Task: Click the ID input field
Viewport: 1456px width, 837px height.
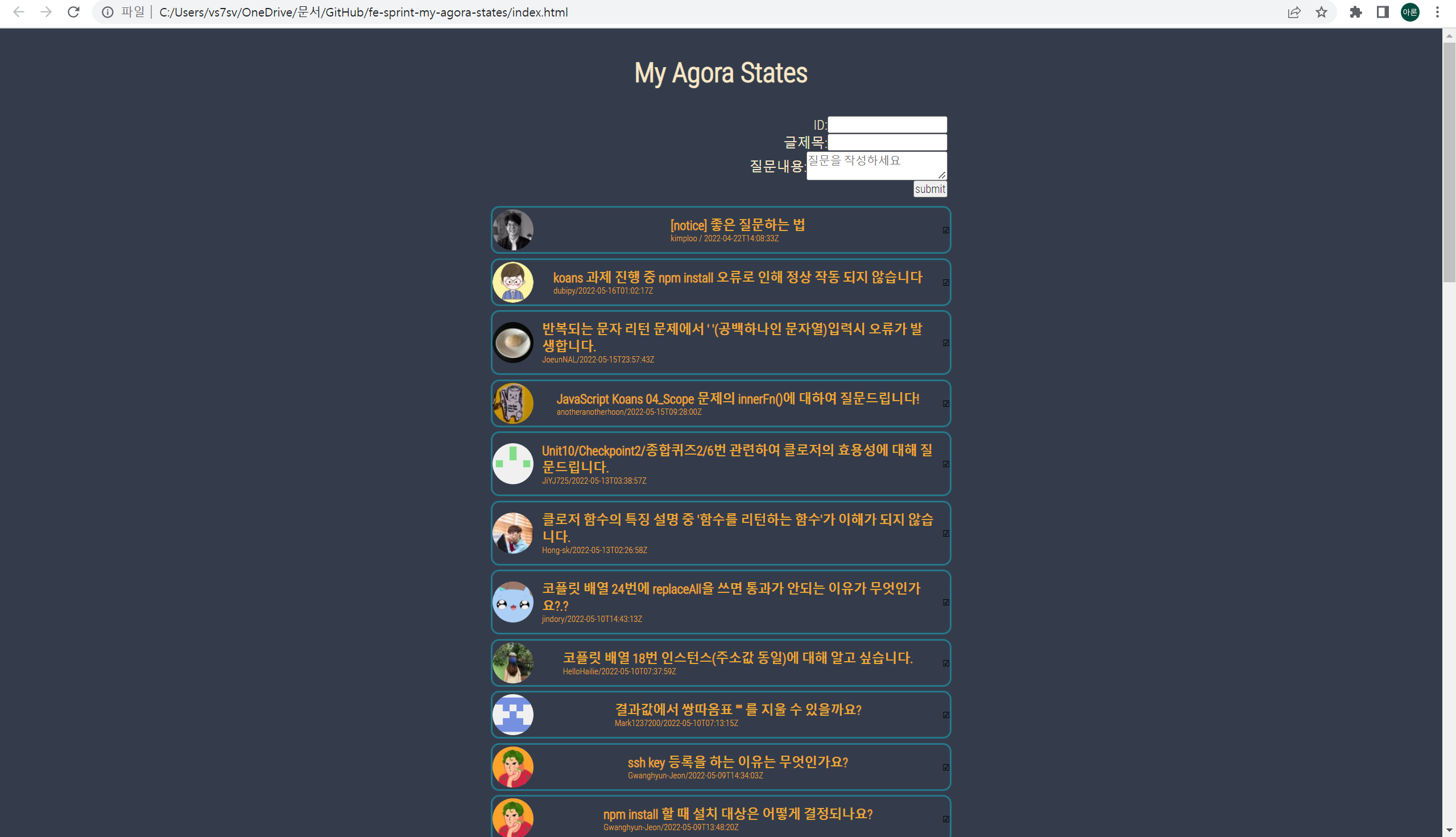Action: coord(887,125)
